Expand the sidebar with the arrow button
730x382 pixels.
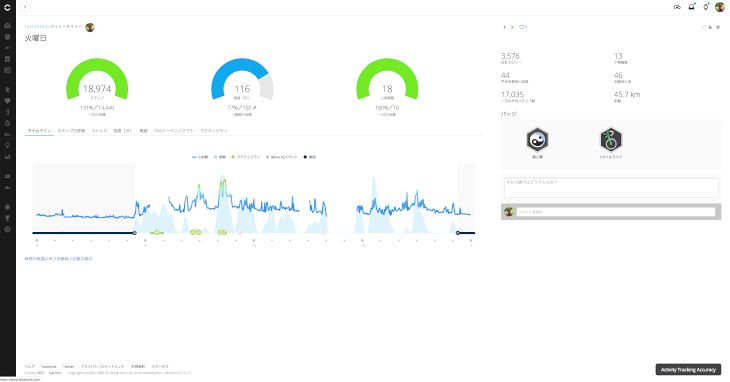pyautogui.click(x=25, y=7)
